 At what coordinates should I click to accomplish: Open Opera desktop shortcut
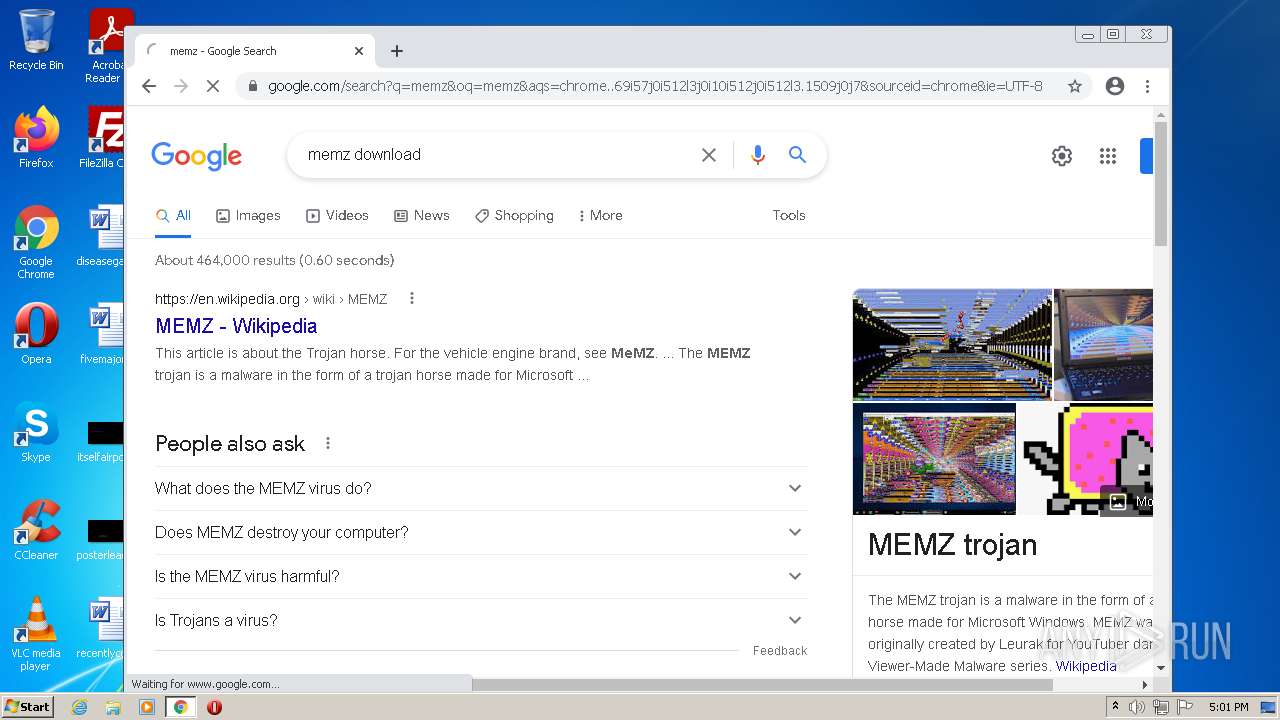36,333
